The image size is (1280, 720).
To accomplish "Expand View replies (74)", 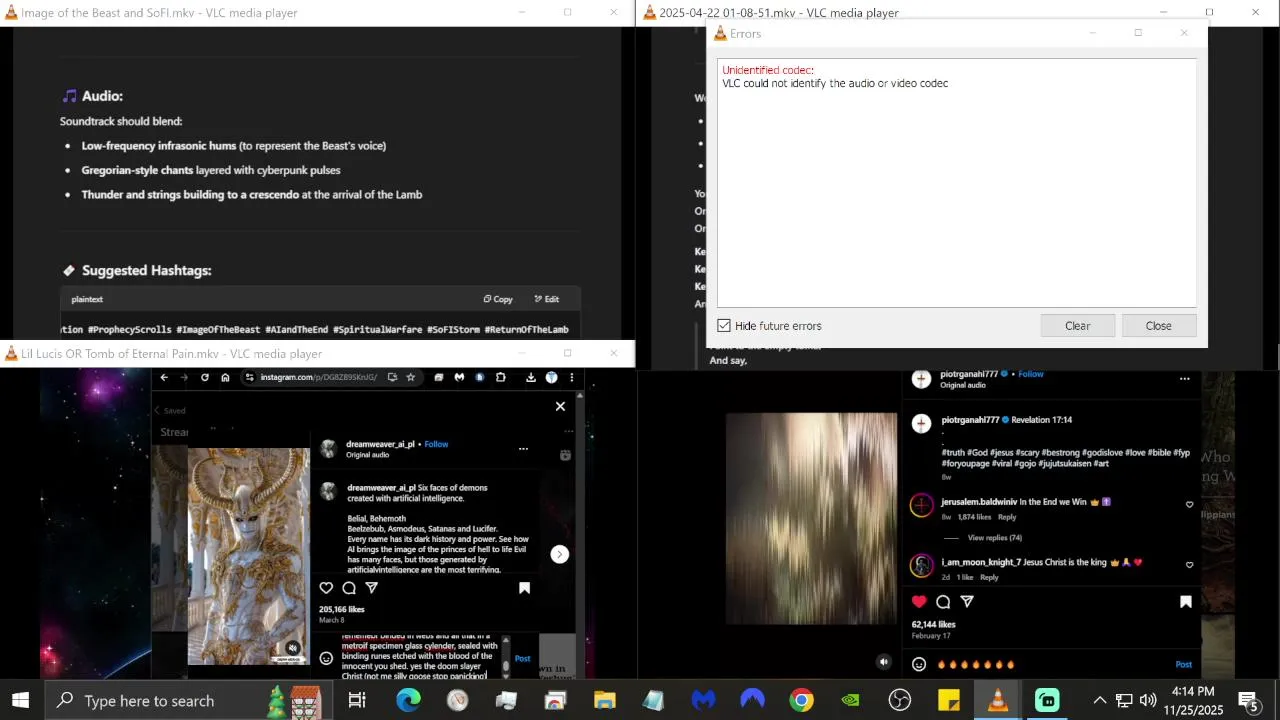I will 994,538.
